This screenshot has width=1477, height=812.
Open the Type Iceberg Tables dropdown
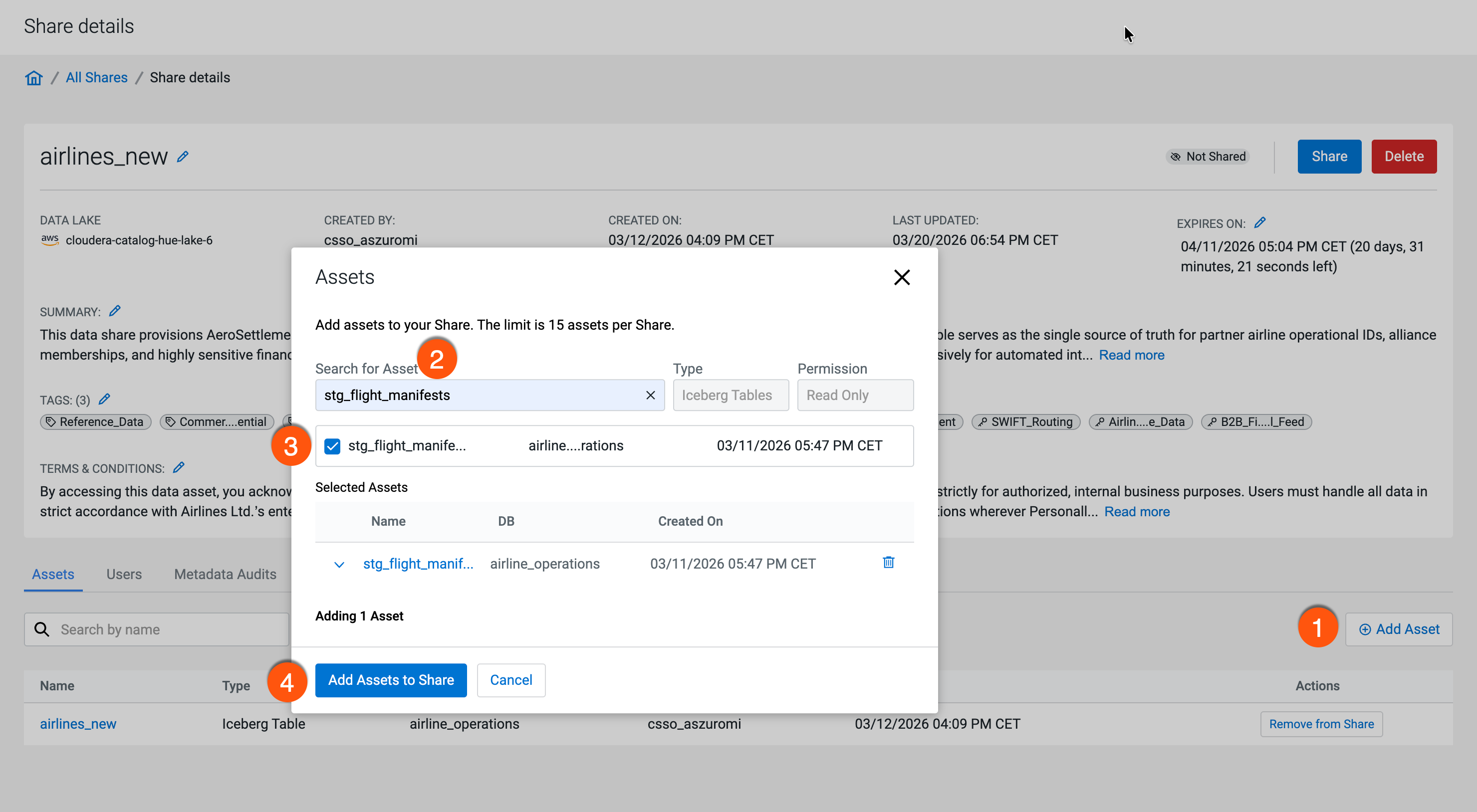[731, 395]
